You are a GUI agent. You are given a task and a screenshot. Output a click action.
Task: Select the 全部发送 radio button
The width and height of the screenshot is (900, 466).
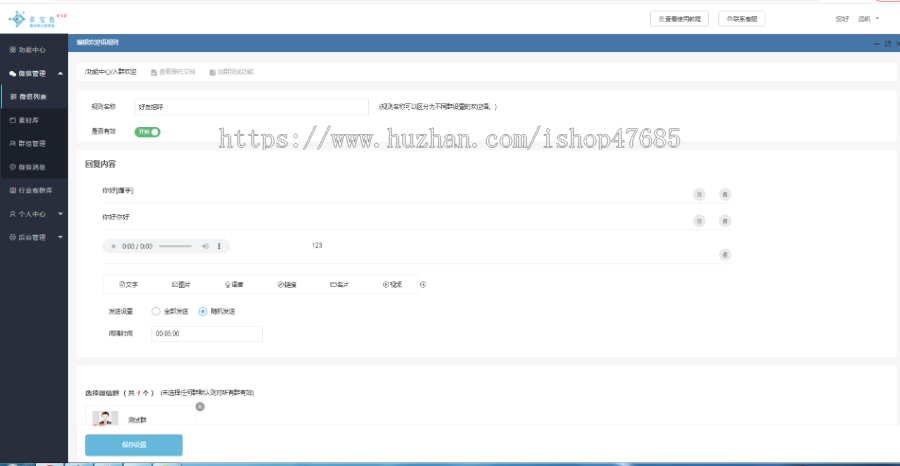point(156,312)
